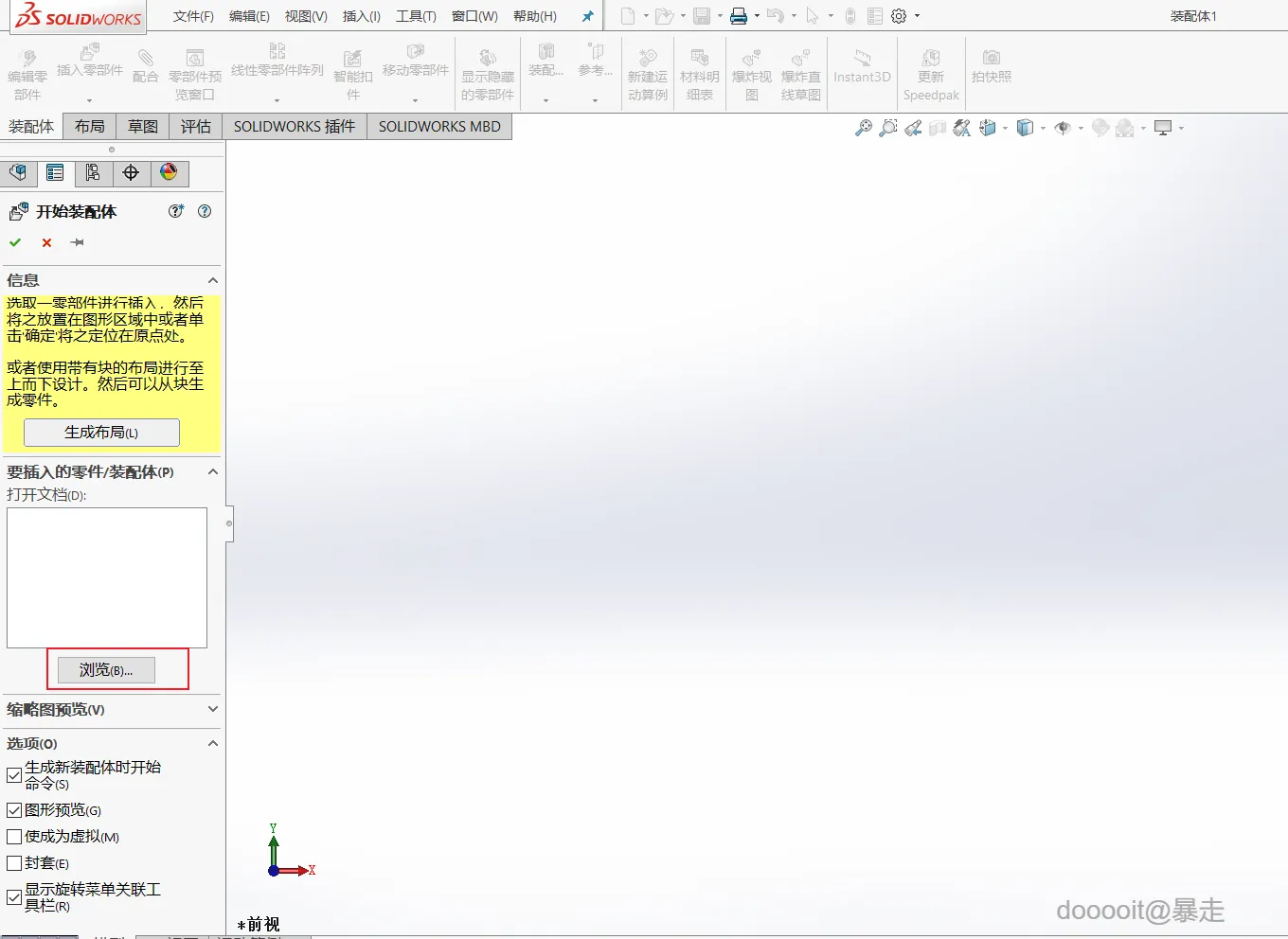
Task: Open the 文件(F) menu
Action: point(193,16)
